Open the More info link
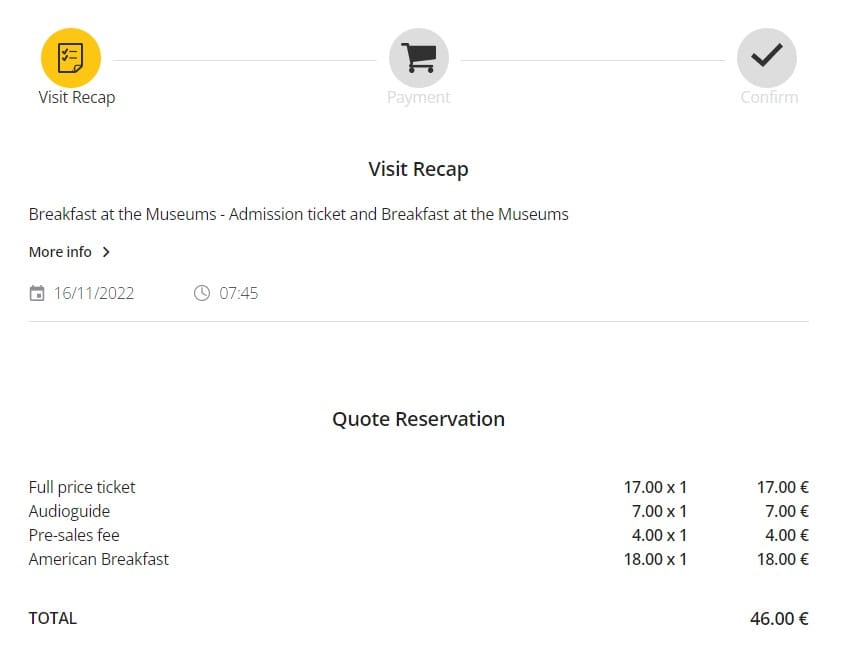Image resolution: width=849 pixels, height=670 pixels. pos(60,252)
